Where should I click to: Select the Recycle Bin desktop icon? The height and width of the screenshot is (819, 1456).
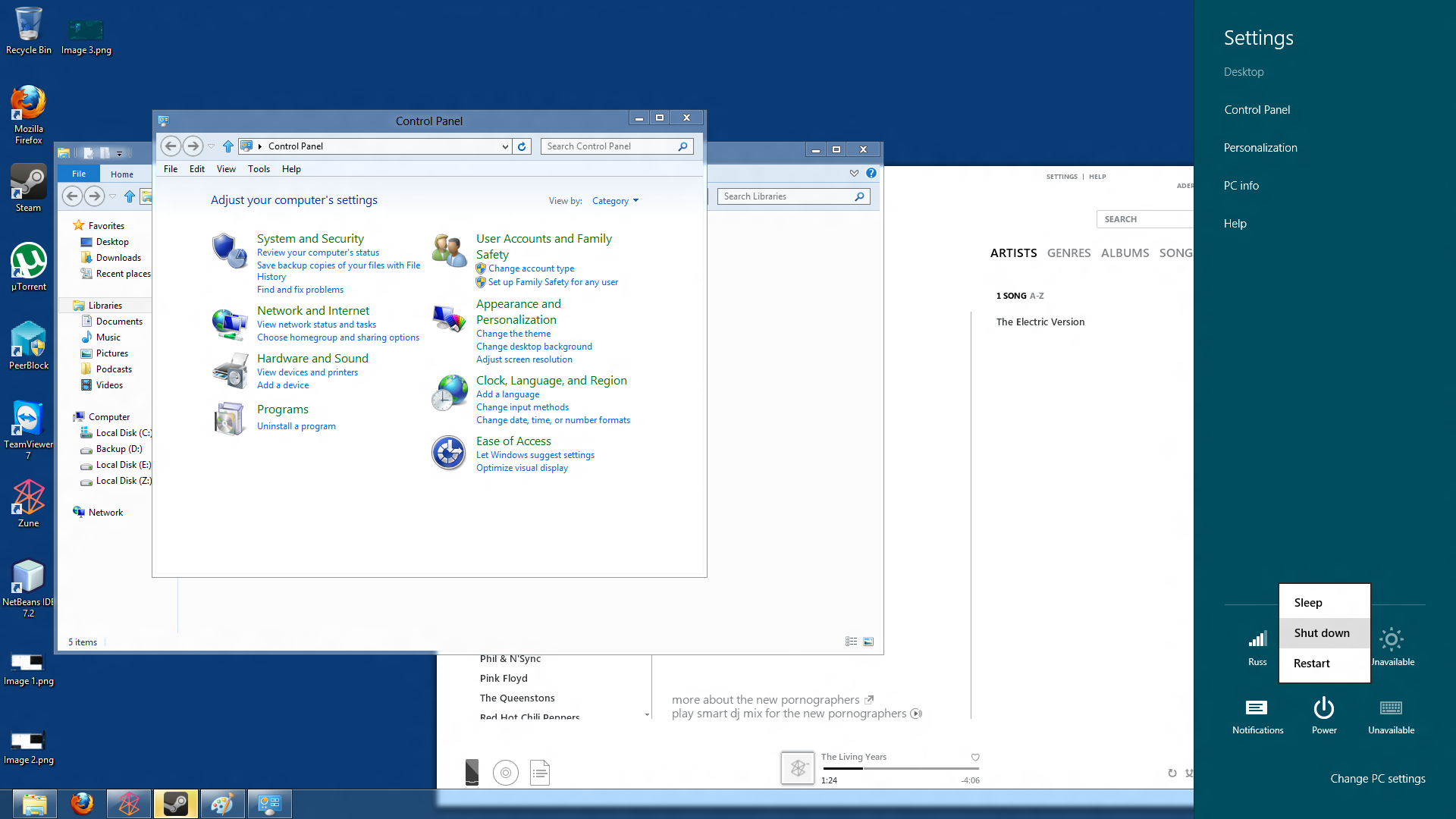pos(29,31)
